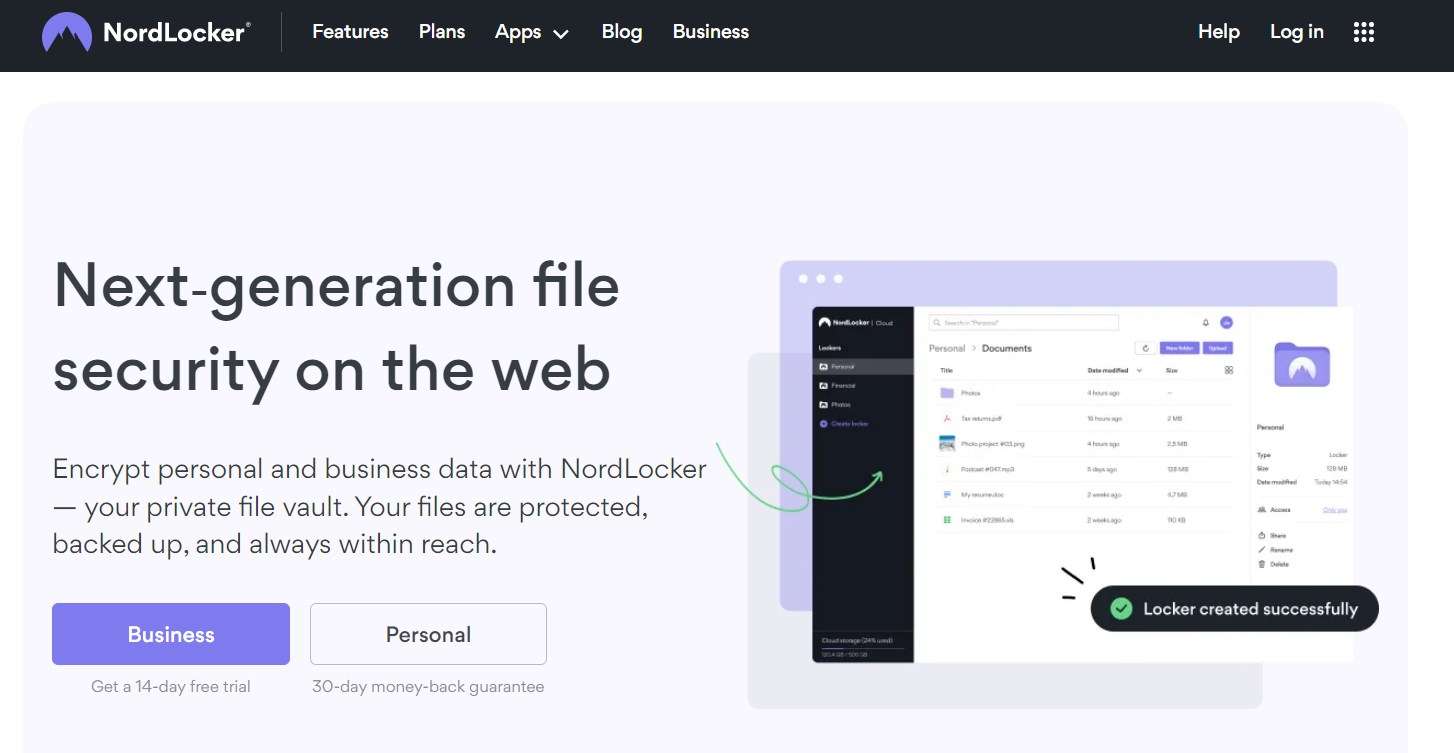The height and width of the screenshot is (753, 1454).
Task: Click the Delete trash action in details panel
Action: coord(1273,564)
